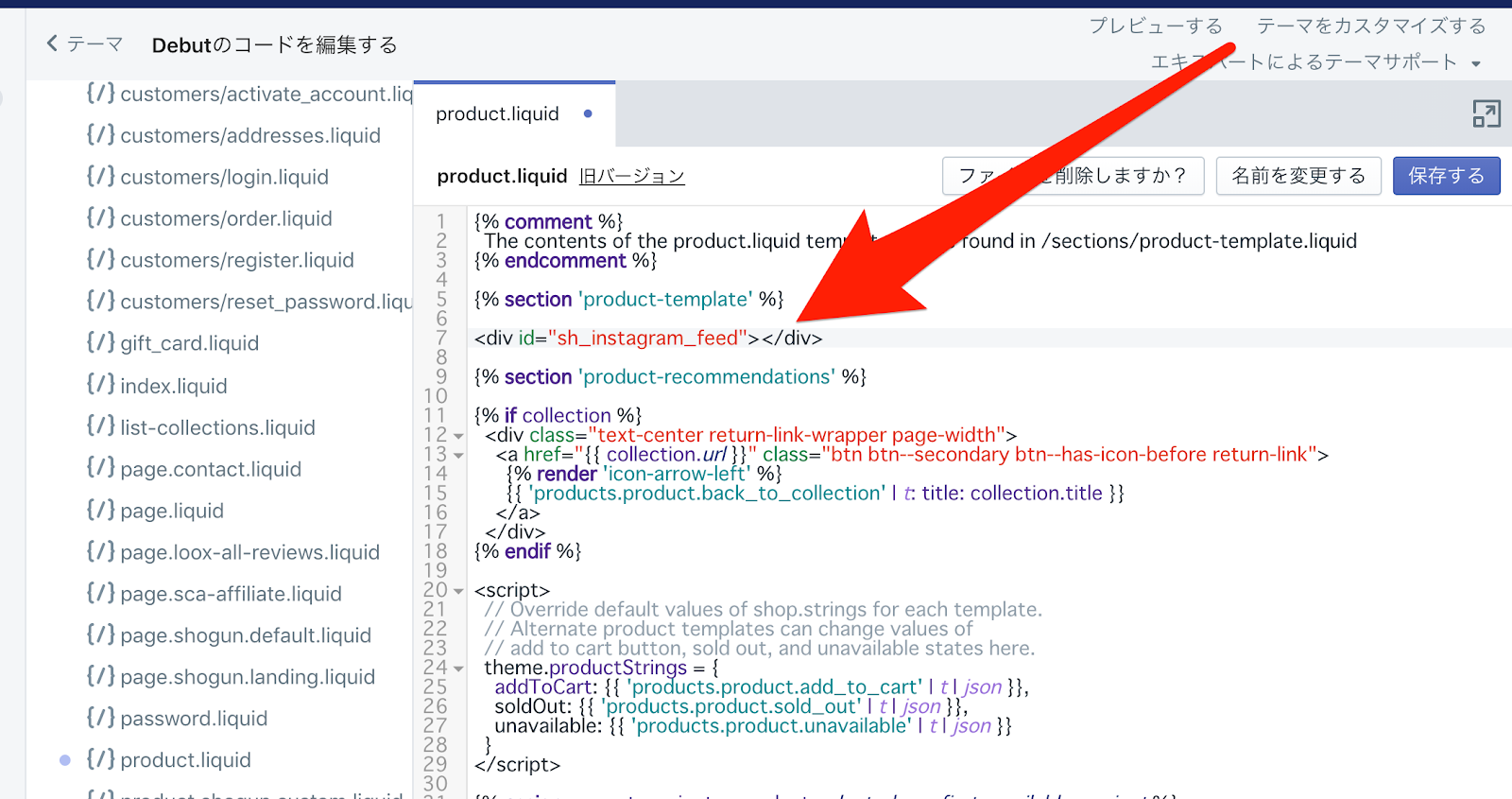Open the エキスパートによるテーマサポート dropdown arrow

(1476, 64)
